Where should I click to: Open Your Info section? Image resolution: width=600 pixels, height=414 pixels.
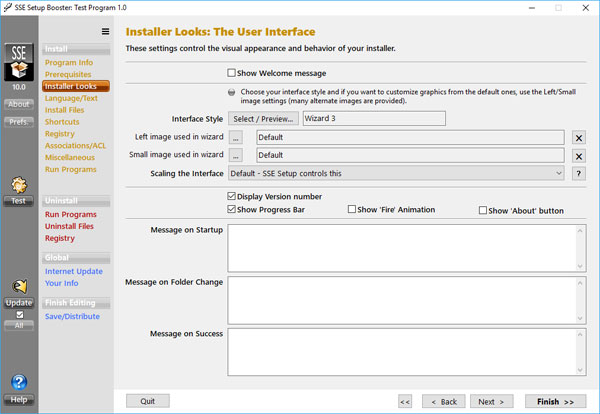(62, 283)
